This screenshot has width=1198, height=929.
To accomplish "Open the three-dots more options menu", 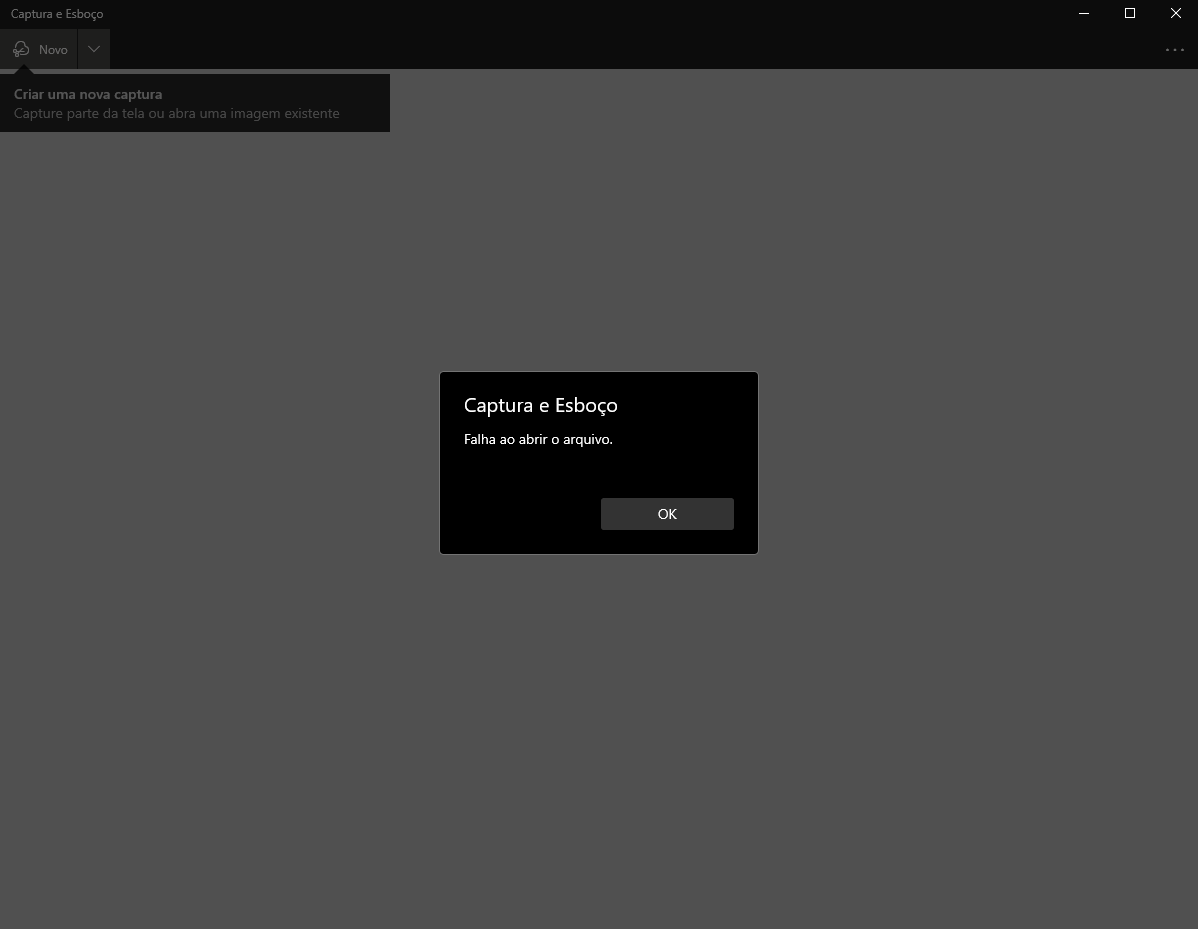I will [1174, 50].
